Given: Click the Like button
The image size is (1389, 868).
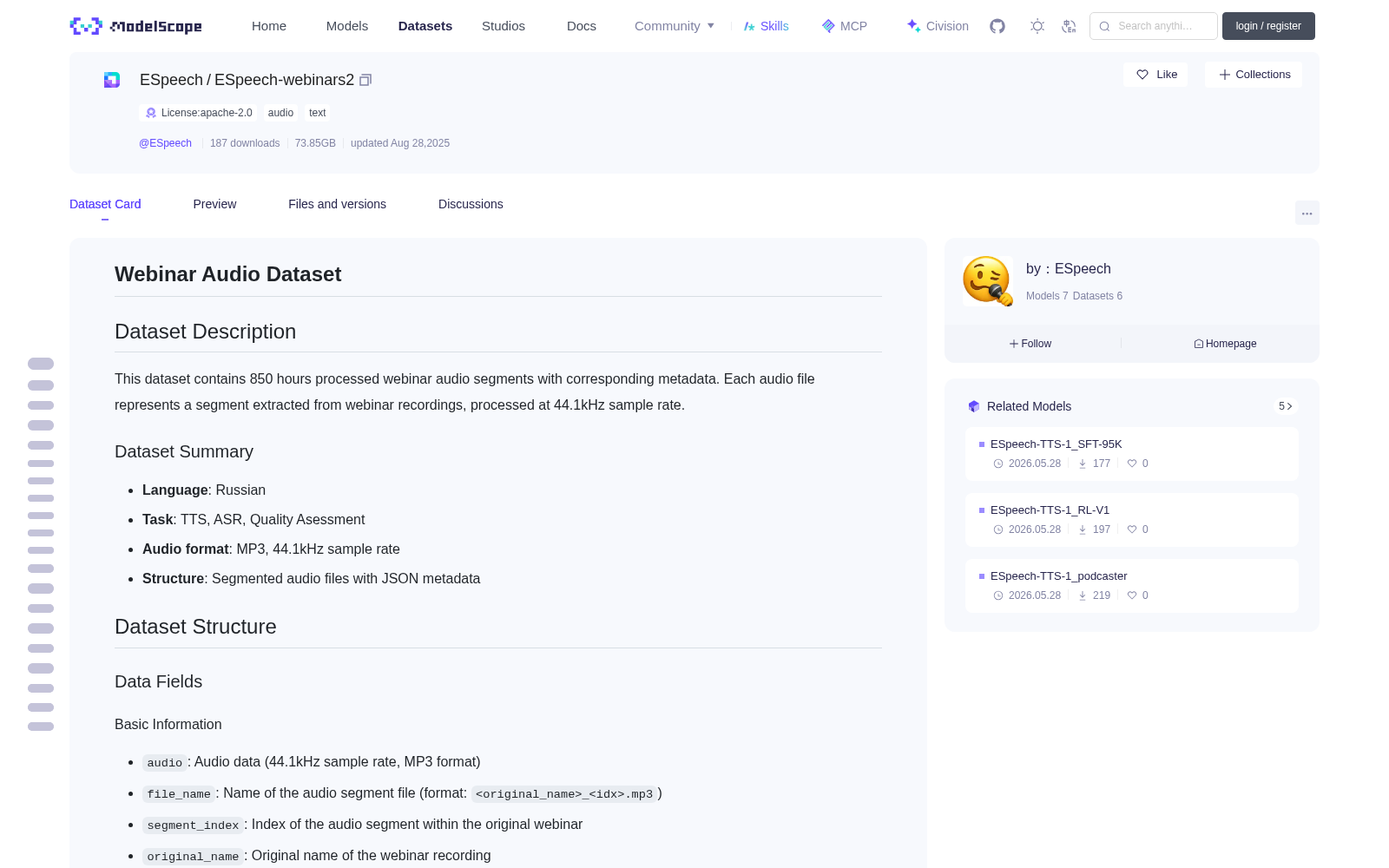Looking at the screenshot, I should pos(1155,75).
